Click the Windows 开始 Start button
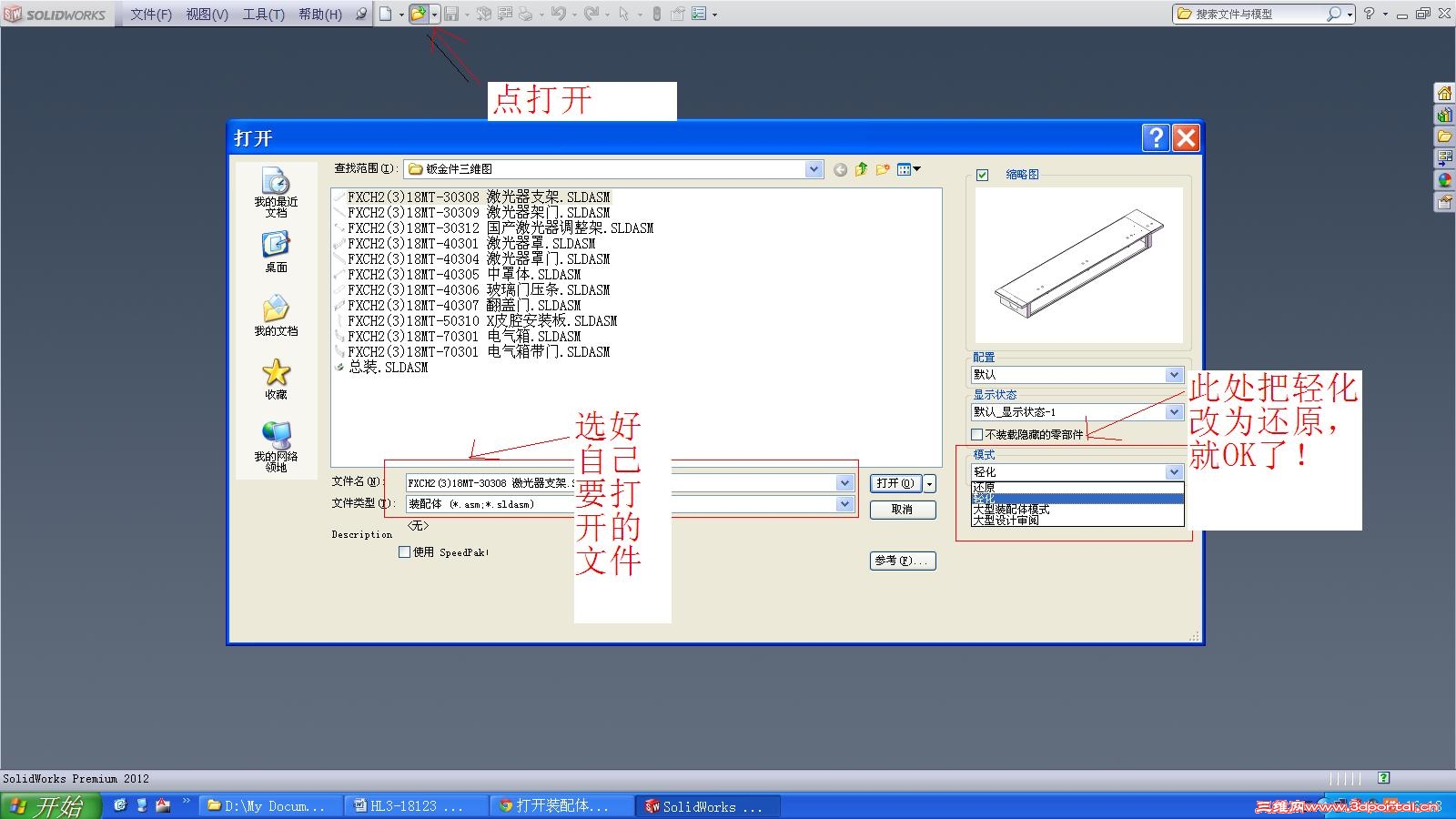This screenshot has width=1456, height=819. [50, 805]
